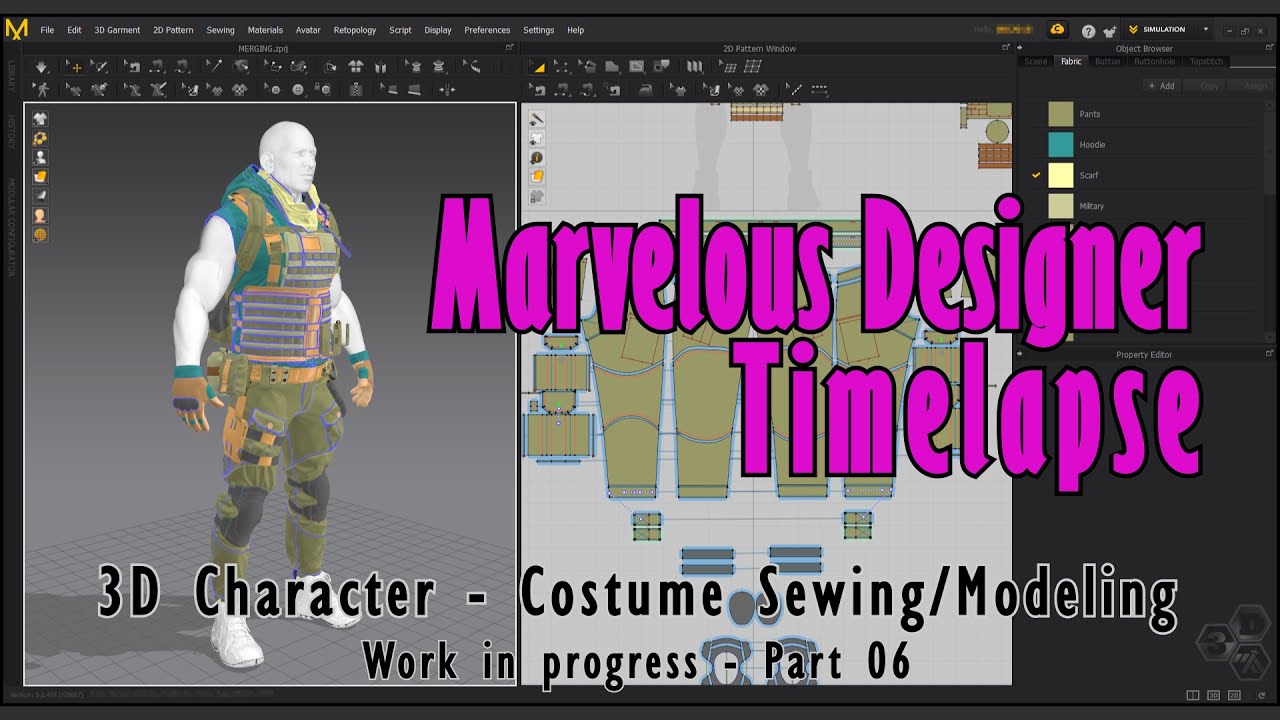The height and width of the screenshot is (720, 1280).
Task: Click the locked Fasten Button icon
Action: [323, 90]
